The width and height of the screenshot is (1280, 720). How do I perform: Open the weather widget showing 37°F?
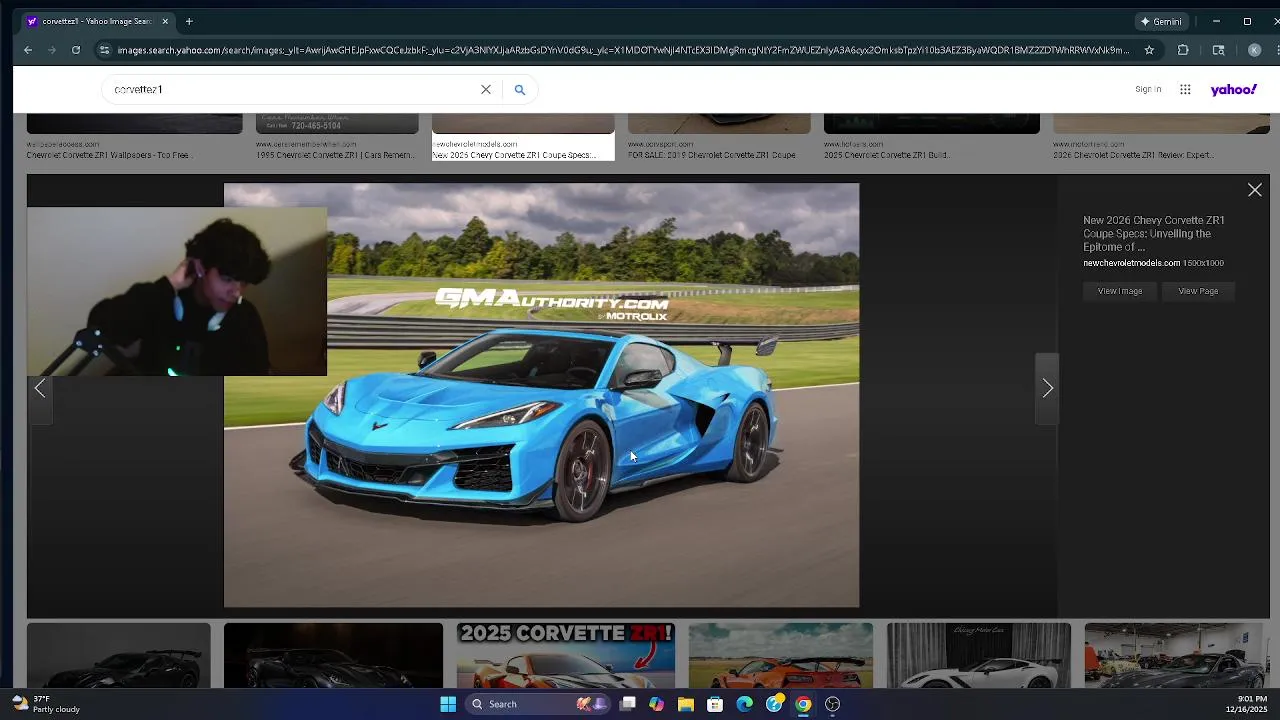(46, 704)
